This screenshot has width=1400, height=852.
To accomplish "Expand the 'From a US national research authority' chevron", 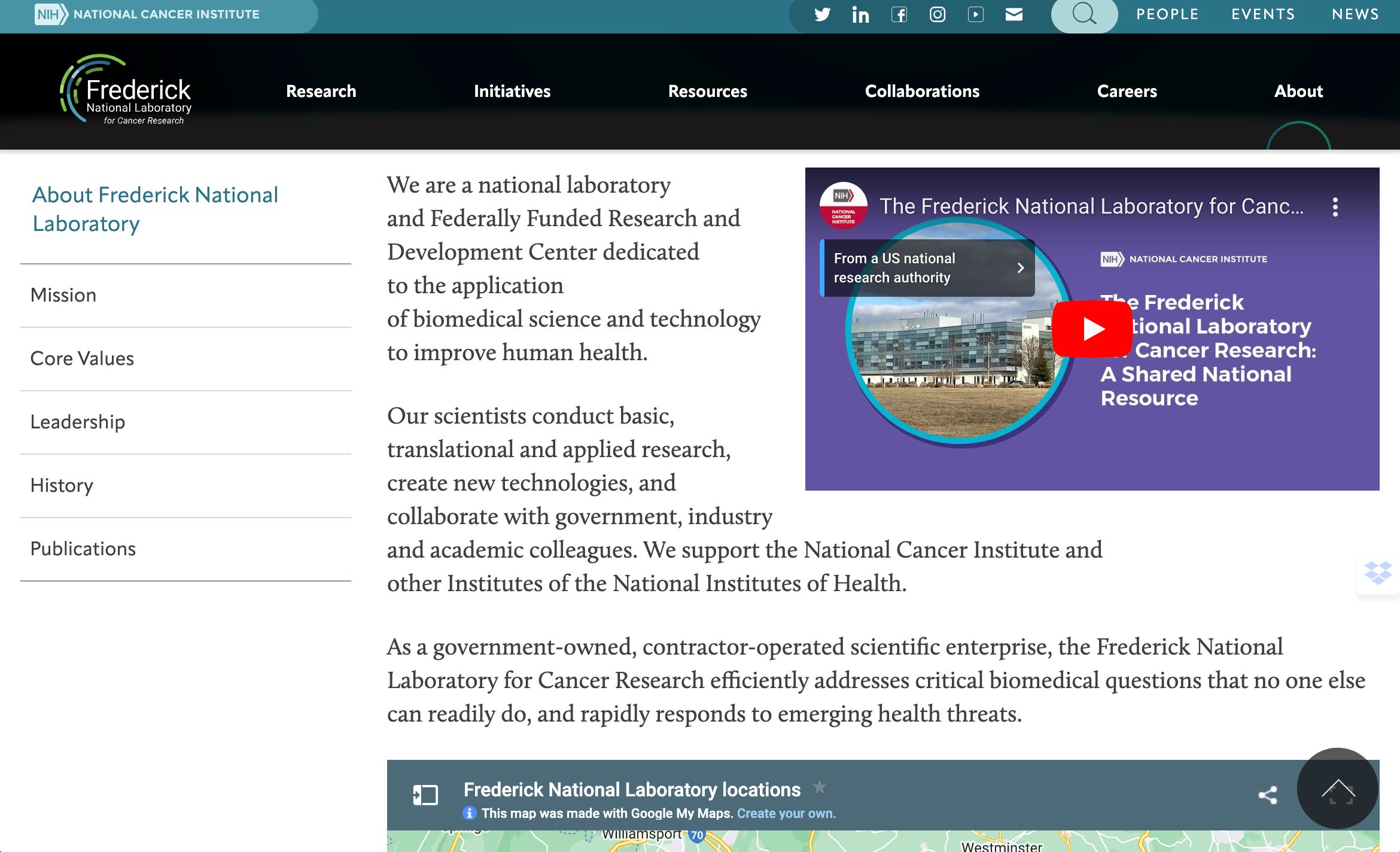I will tap(1020, 268).
